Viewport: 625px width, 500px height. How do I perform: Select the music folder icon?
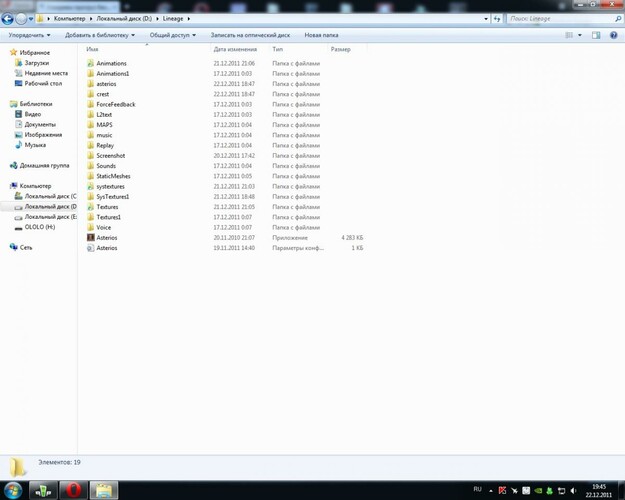coord(90,135)
